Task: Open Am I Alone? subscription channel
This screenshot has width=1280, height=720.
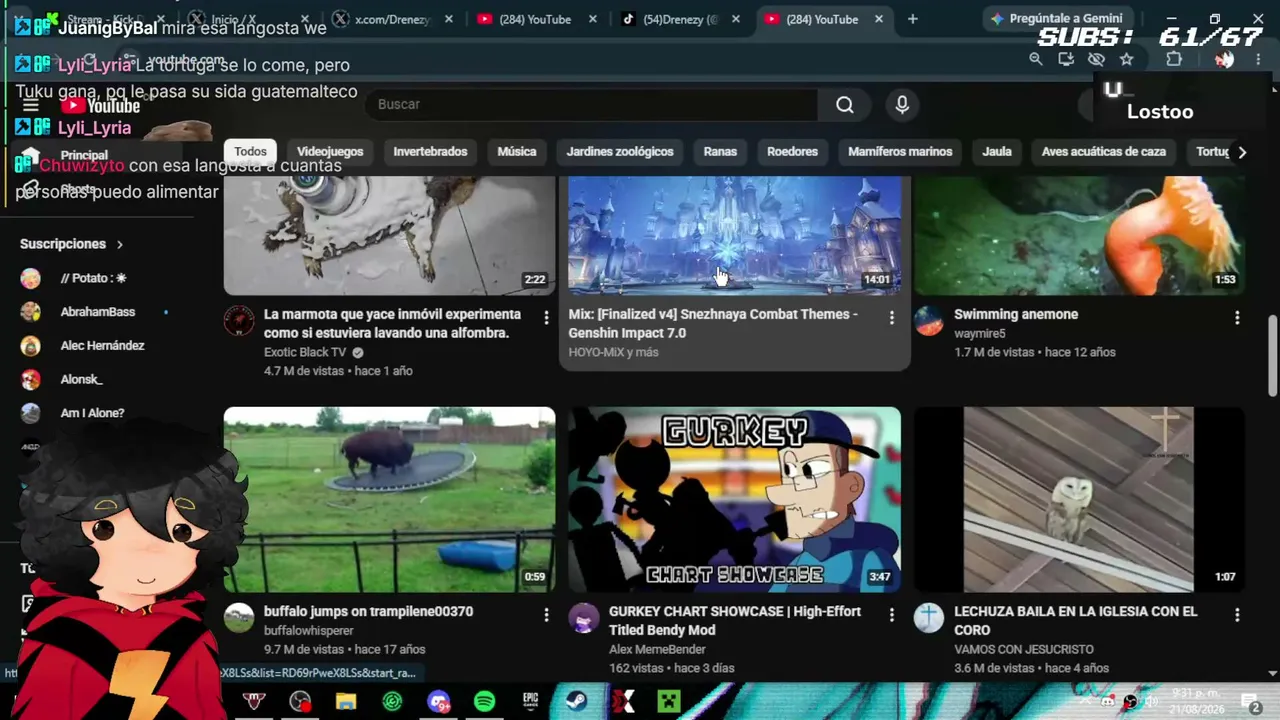Action: [x=92, y=413]
